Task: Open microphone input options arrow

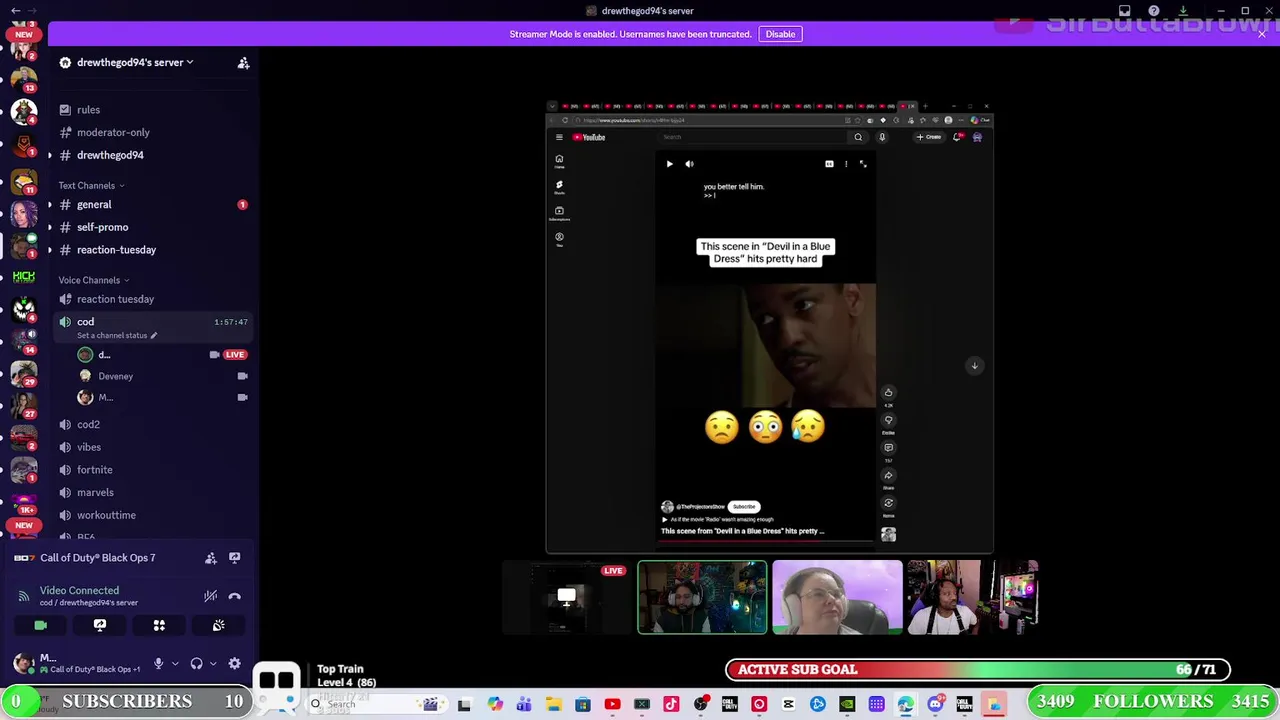Action: point(175,663)
